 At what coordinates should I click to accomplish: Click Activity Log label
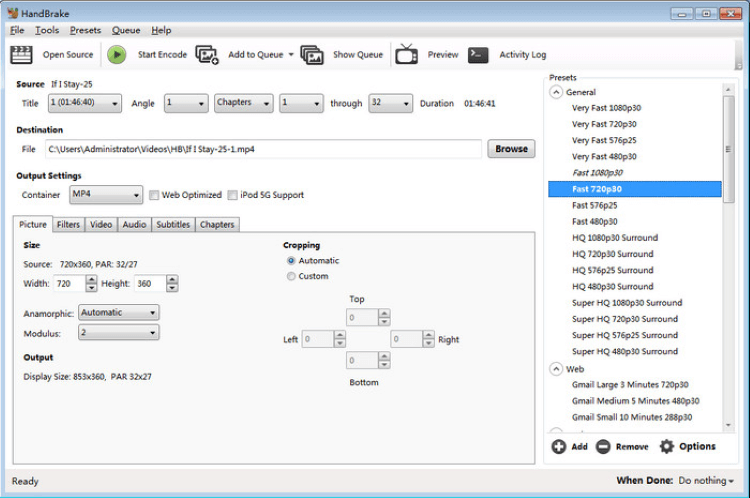pos(522,55)
